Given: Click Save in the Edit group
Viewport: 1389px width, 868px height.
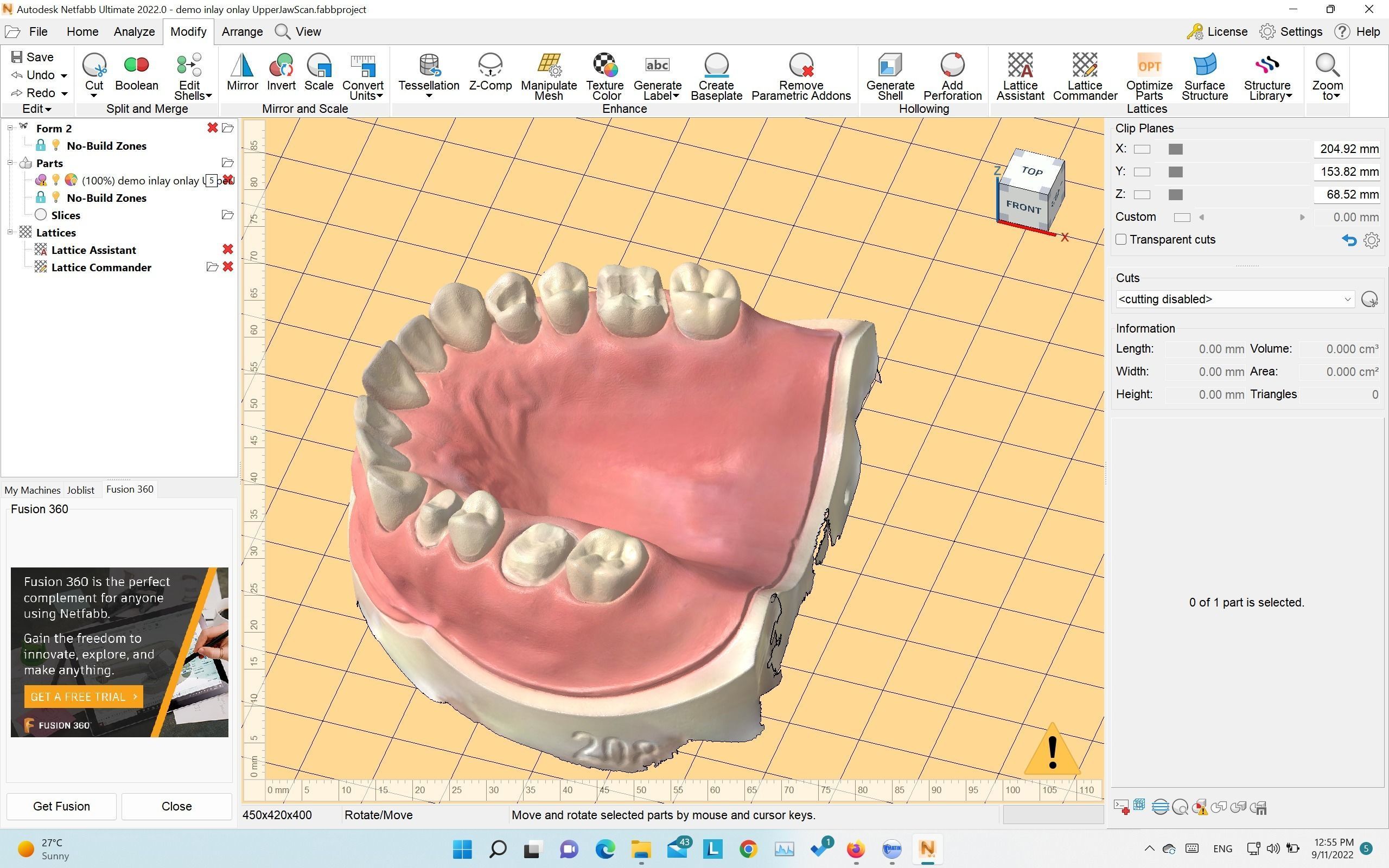Looking at the screenshot, I should [33, 57].
